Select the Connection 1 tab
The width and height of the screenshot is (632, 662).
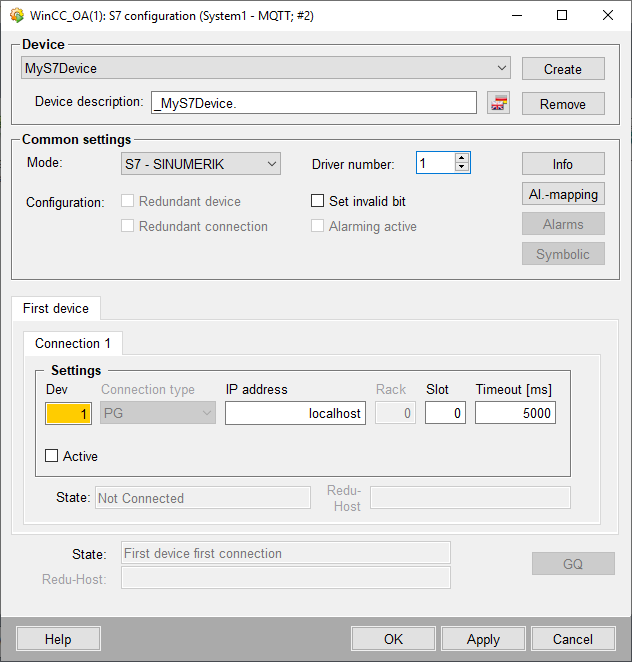[73, 343]
